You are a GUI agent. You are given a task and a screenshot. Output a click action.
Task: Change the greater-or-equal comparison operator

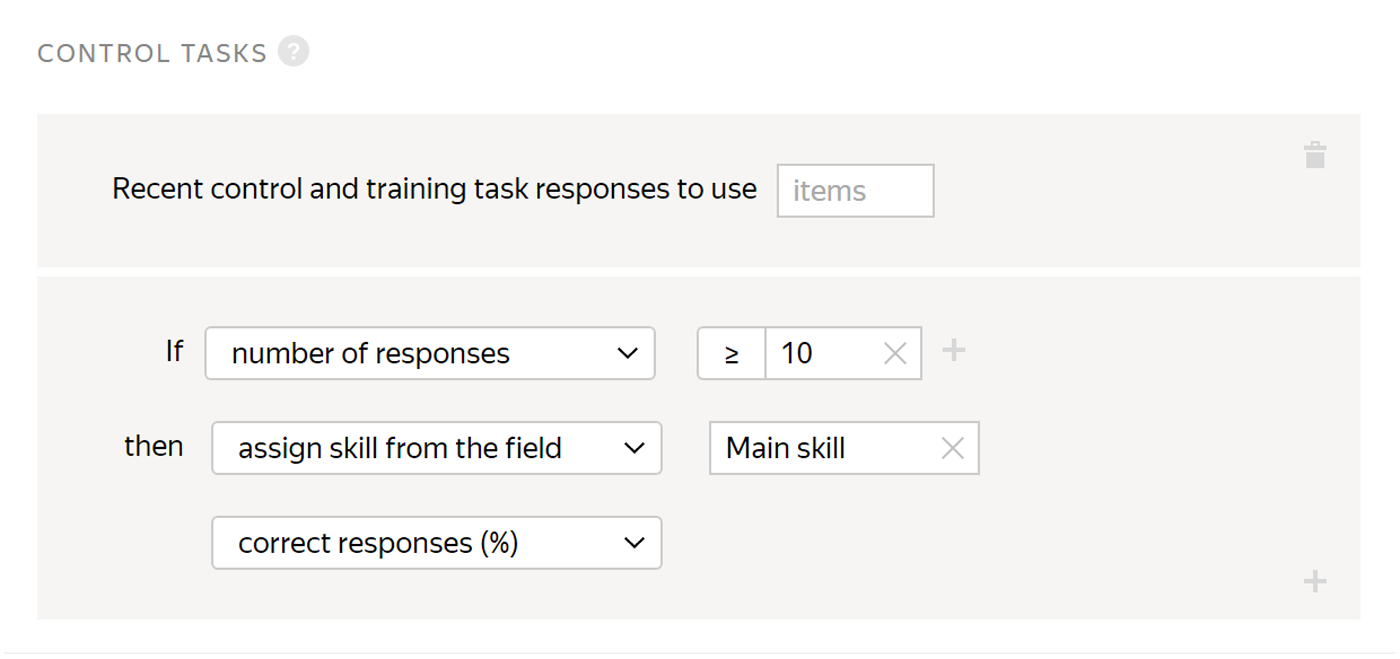(731, 353)
